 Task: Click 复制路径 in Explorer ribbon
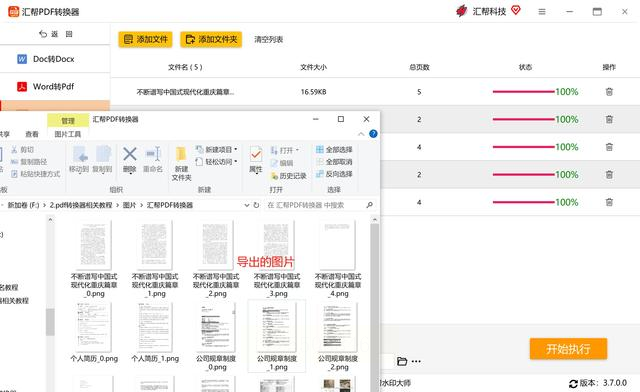coord(29,162)
